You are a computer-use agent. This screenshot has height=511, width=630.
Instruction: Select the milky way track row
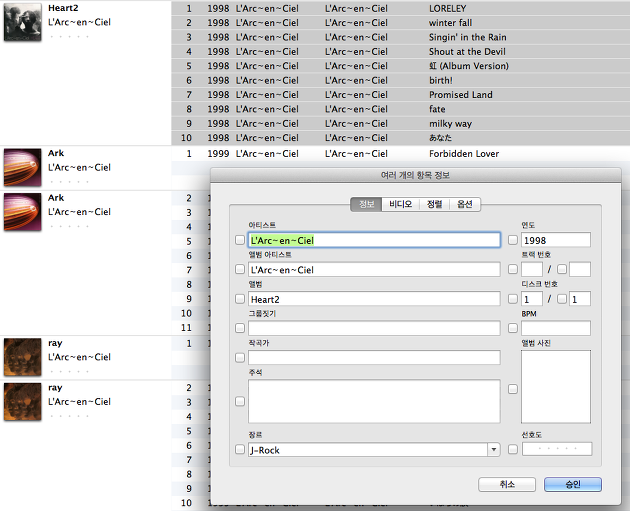tap(401, 124)
